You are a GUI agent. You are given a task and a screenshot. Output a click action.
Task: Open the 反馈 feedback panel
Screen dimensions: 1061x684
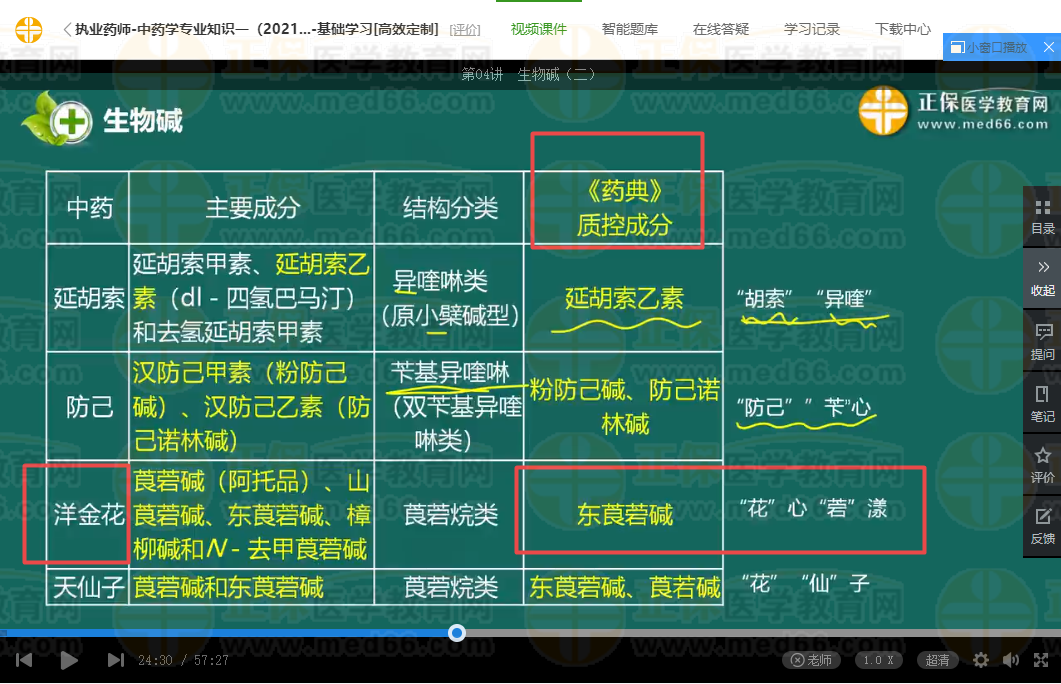[1042, 527]
